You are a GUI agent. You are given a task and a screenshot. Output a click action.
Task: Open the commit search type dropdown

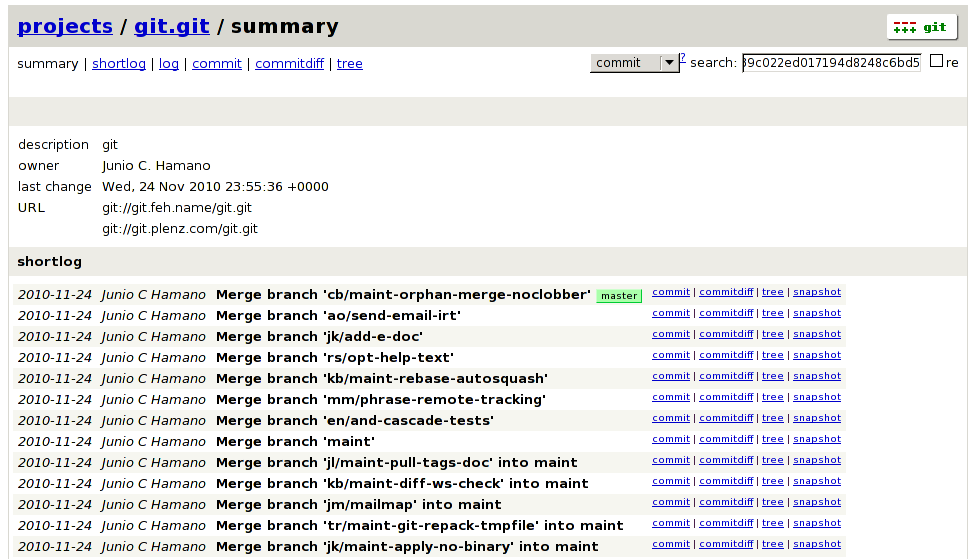pos(634,63)
